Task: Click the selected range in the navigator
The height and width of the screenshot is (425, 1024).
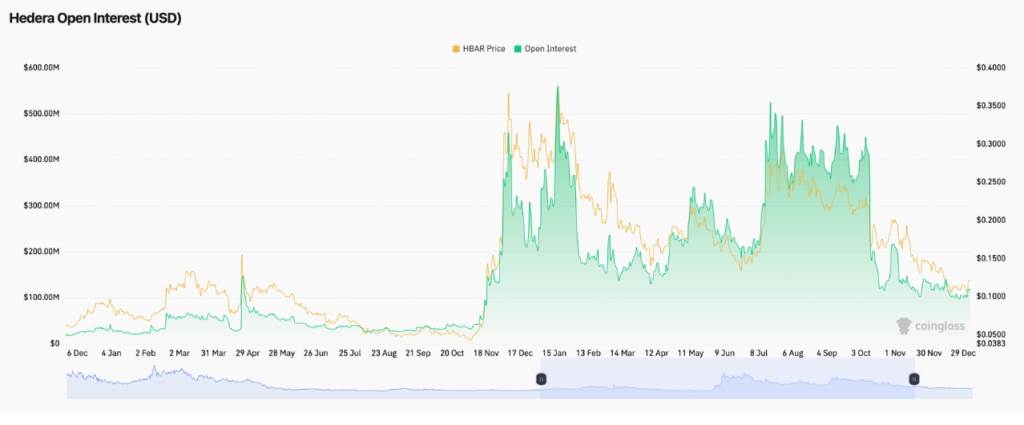Action: (x=728, y=379)
